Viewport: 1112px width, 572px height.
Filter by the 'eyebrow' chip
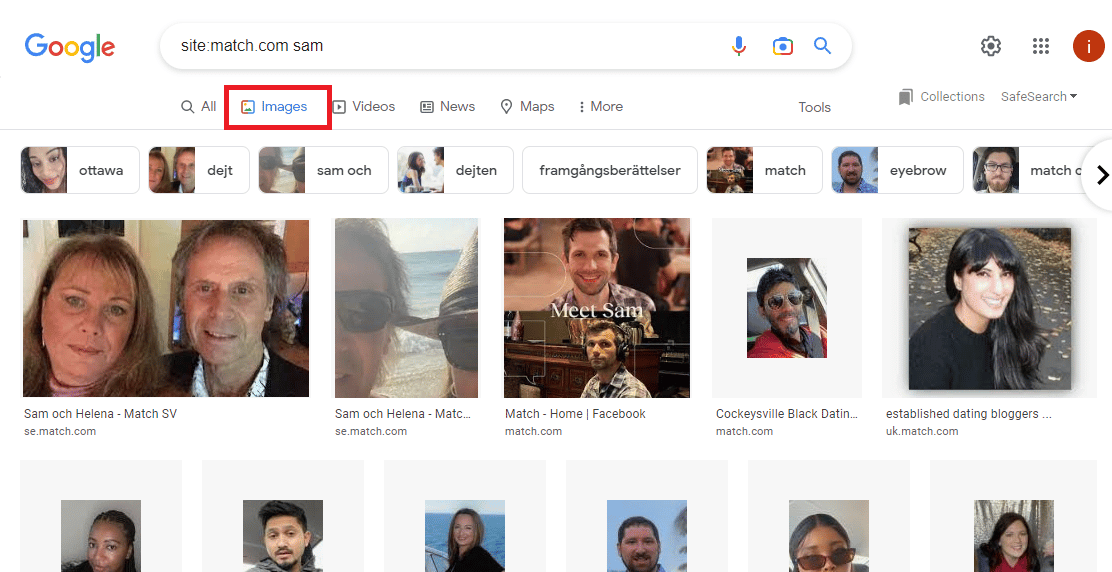coord(897,170)
